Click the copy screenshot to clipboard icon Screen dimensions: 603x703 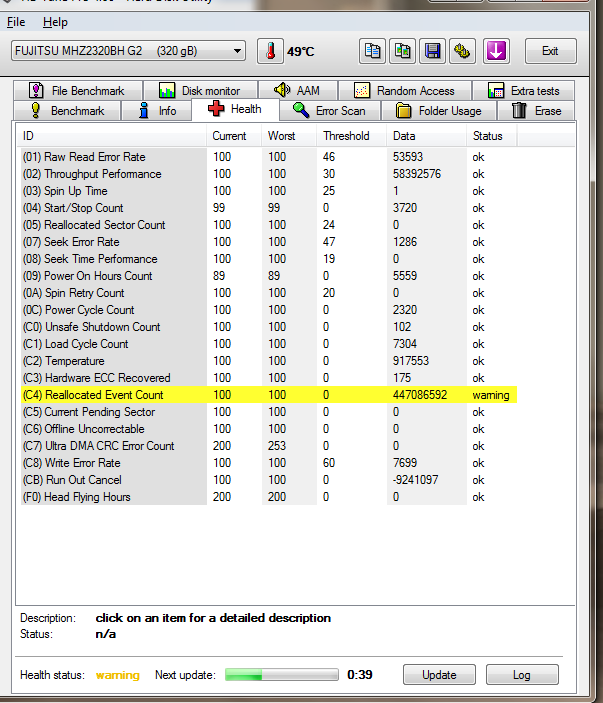[403, 51]
